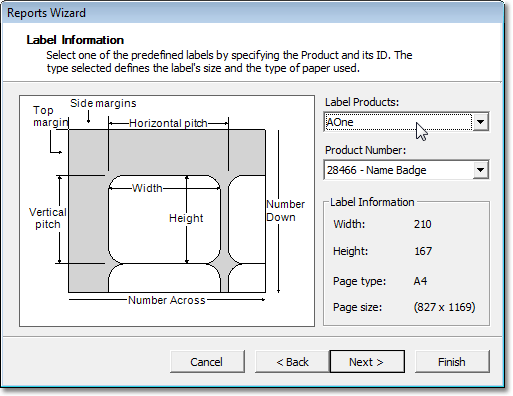Click the Number Across diagram label

point(167,300)
